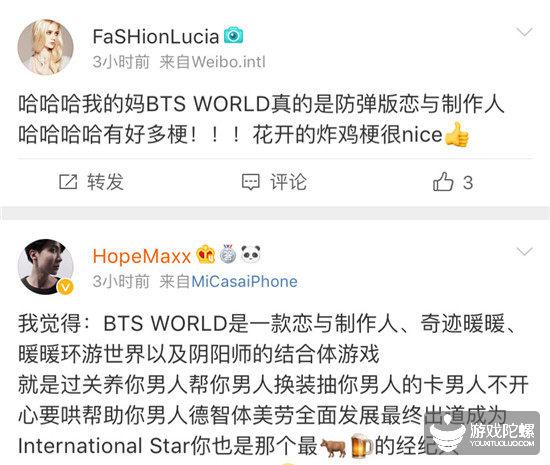
Task: Expand HopeMaxx post options chevron
Action: [525, 251]
